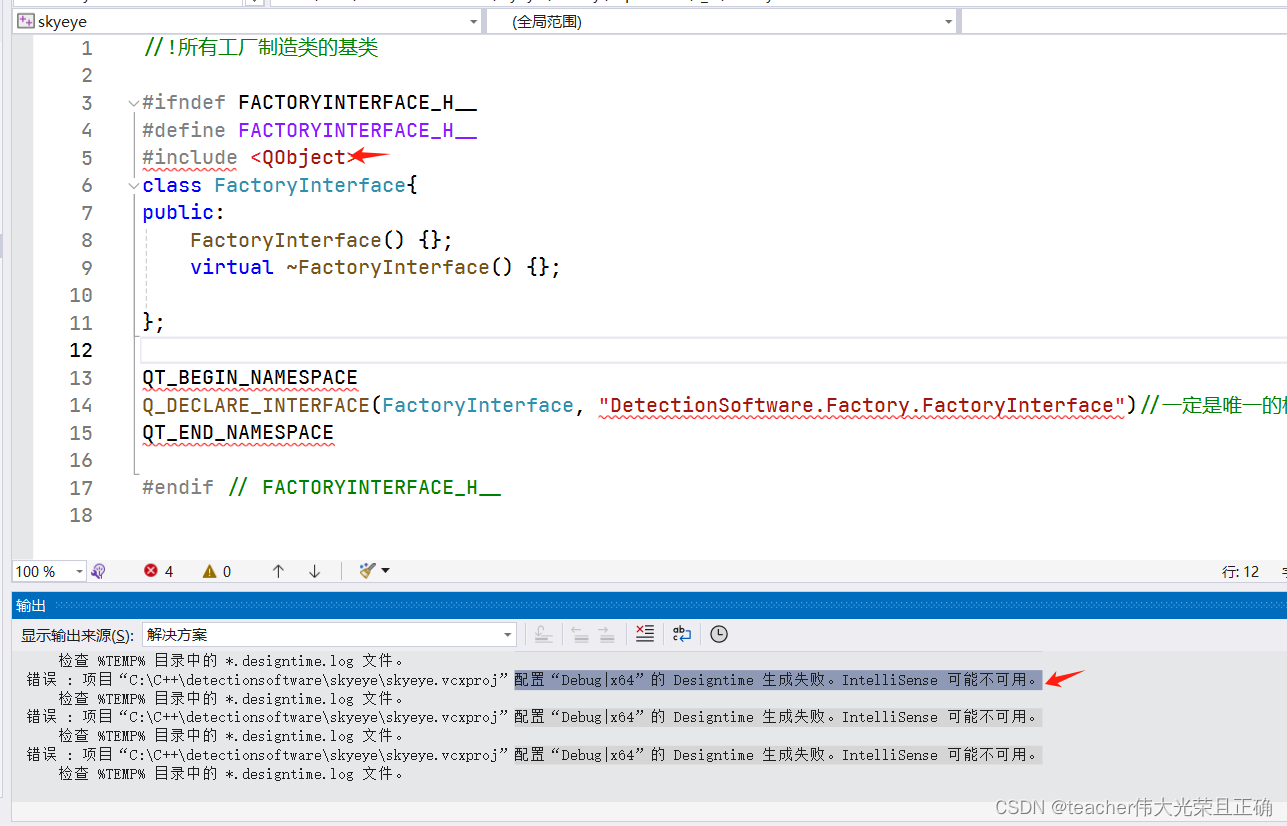Click line number 18 in the gutter
Viewport: 1287px width, 826px height.
[x=81, y=515]
